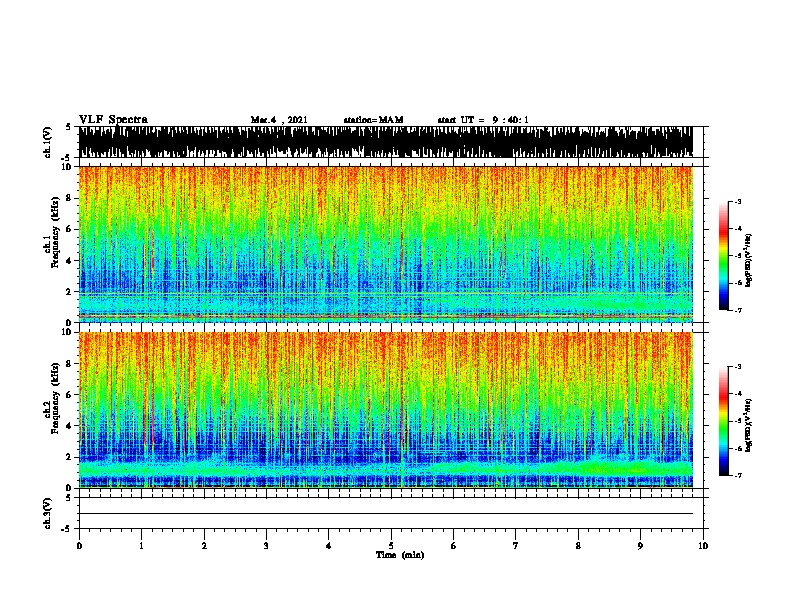Click the "-3" value on ch.1 color scale

tap(738, 201)
